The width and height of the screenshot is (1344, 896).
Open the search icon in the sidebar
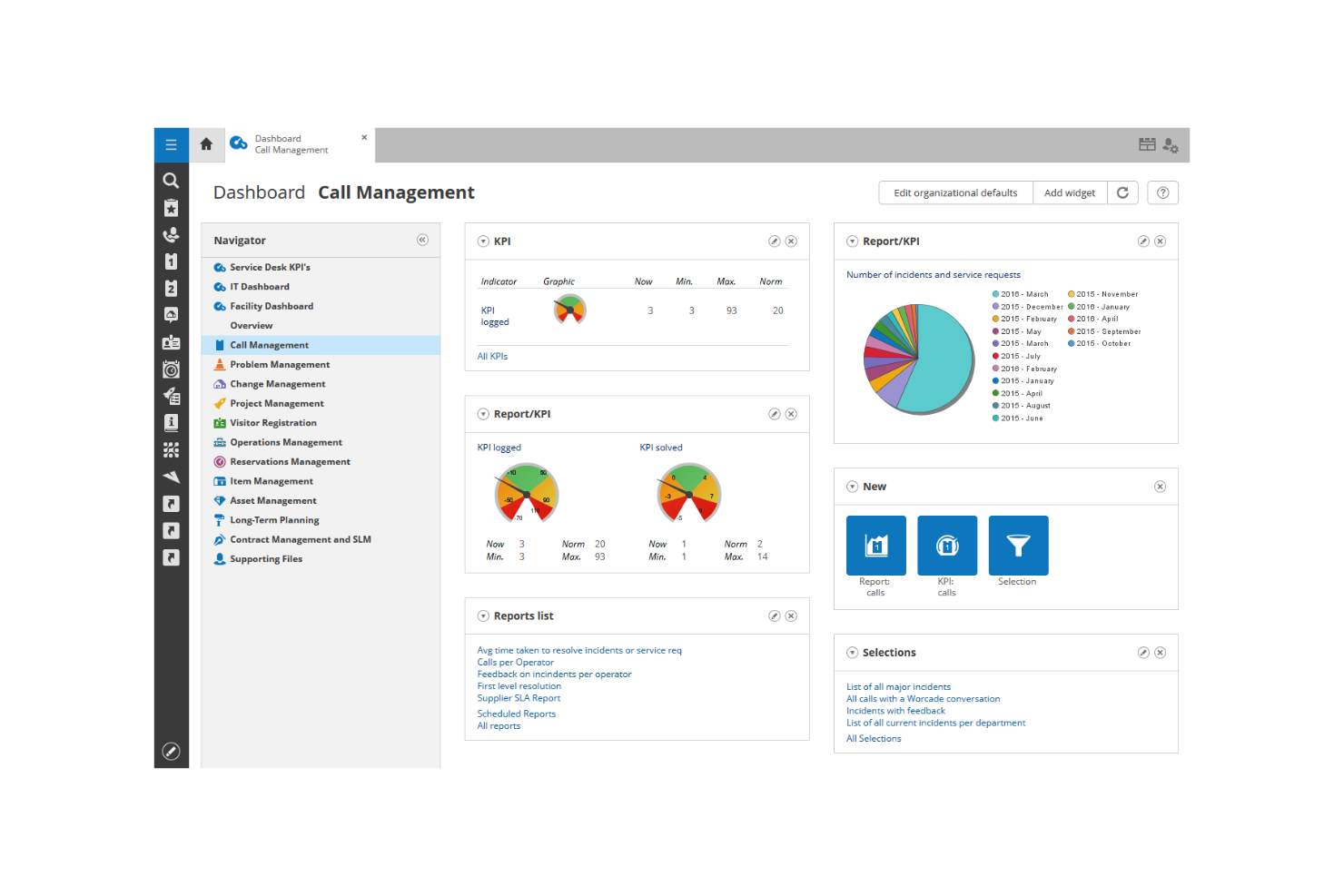[x=171, y=181]
